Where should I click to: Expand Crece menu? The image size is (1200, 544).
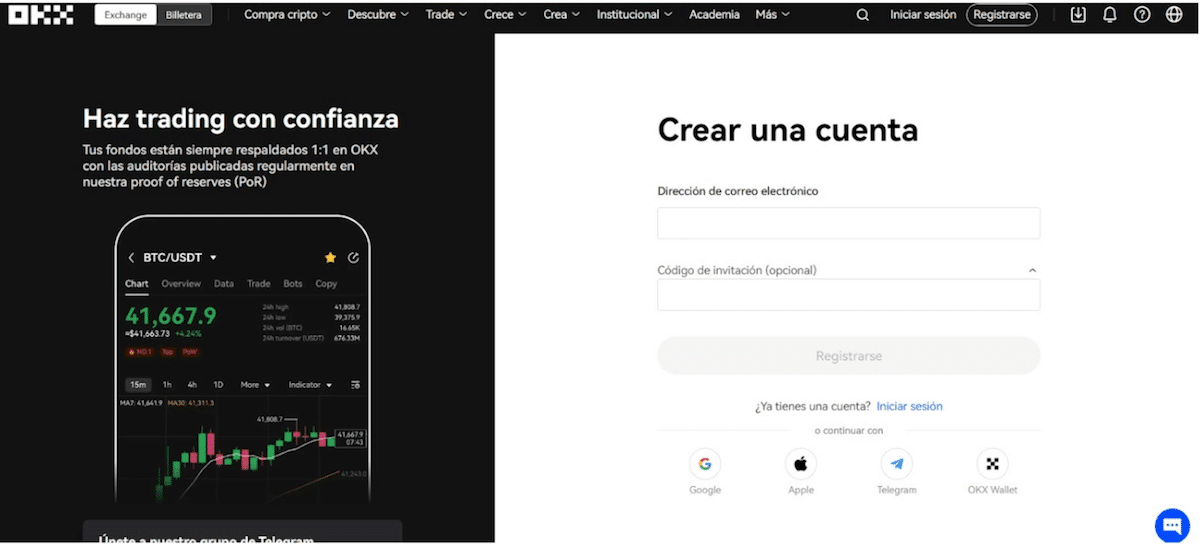click(506, 15)
